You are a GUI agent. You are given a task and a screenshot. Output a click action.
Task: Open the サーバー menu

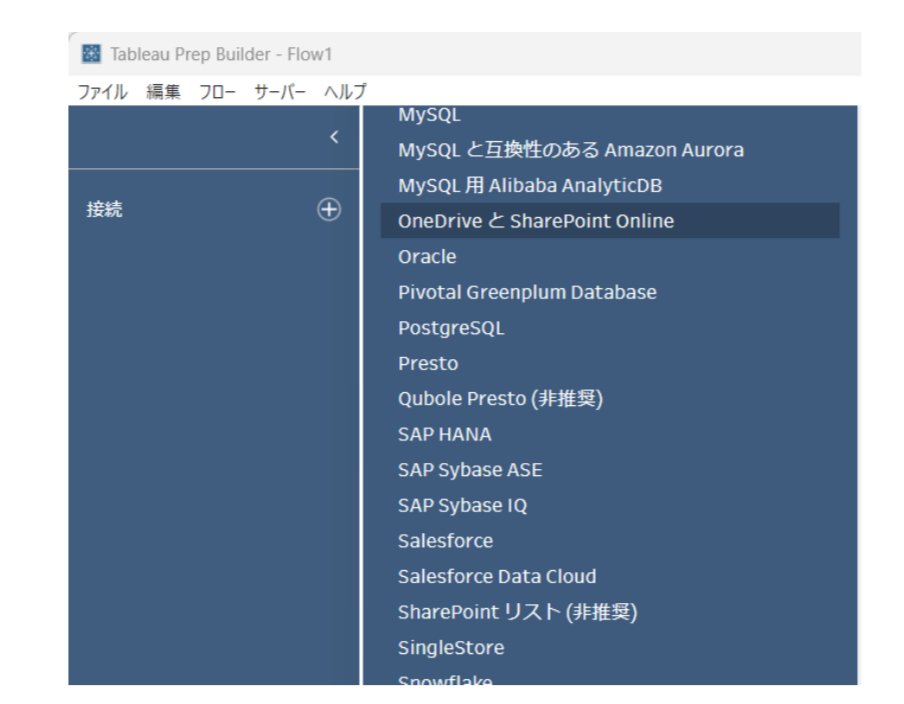point(280,91)
